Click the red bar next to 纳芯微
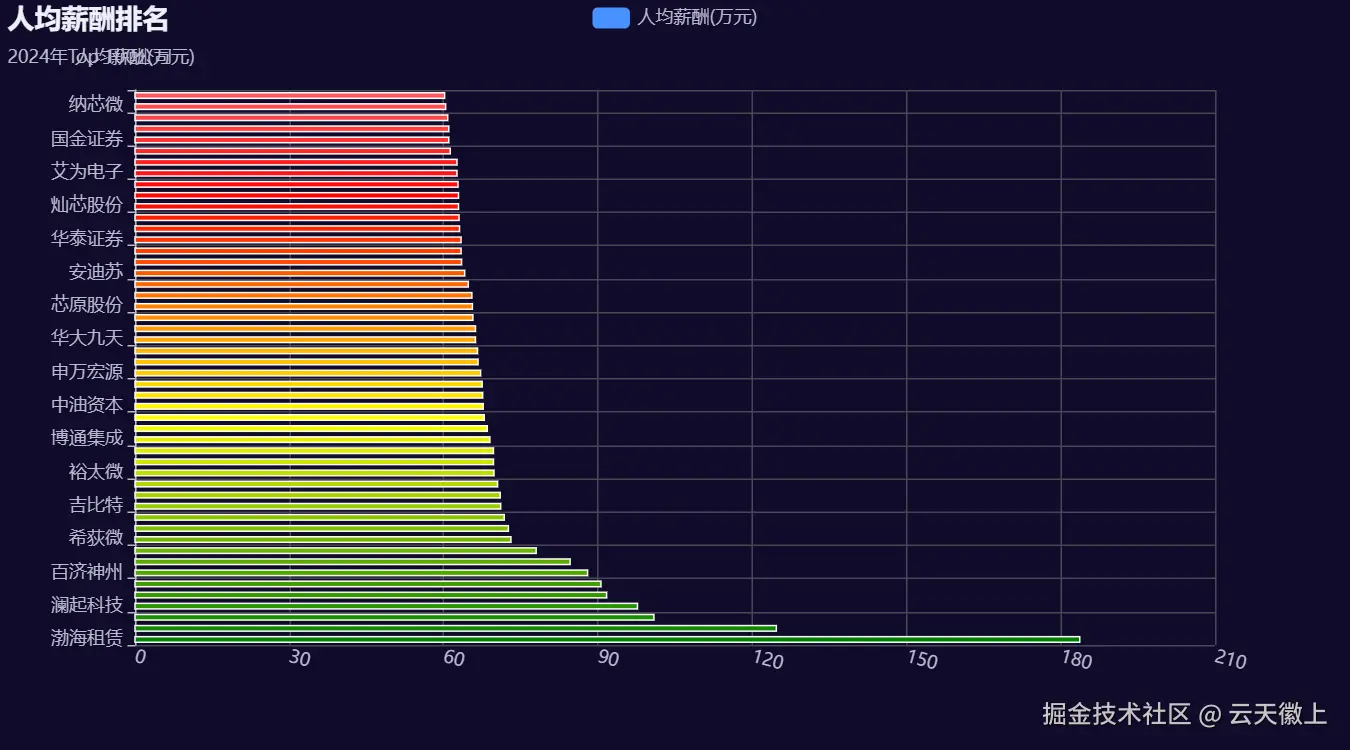This screenshot has height=750, width=1350. click(290, 107)
